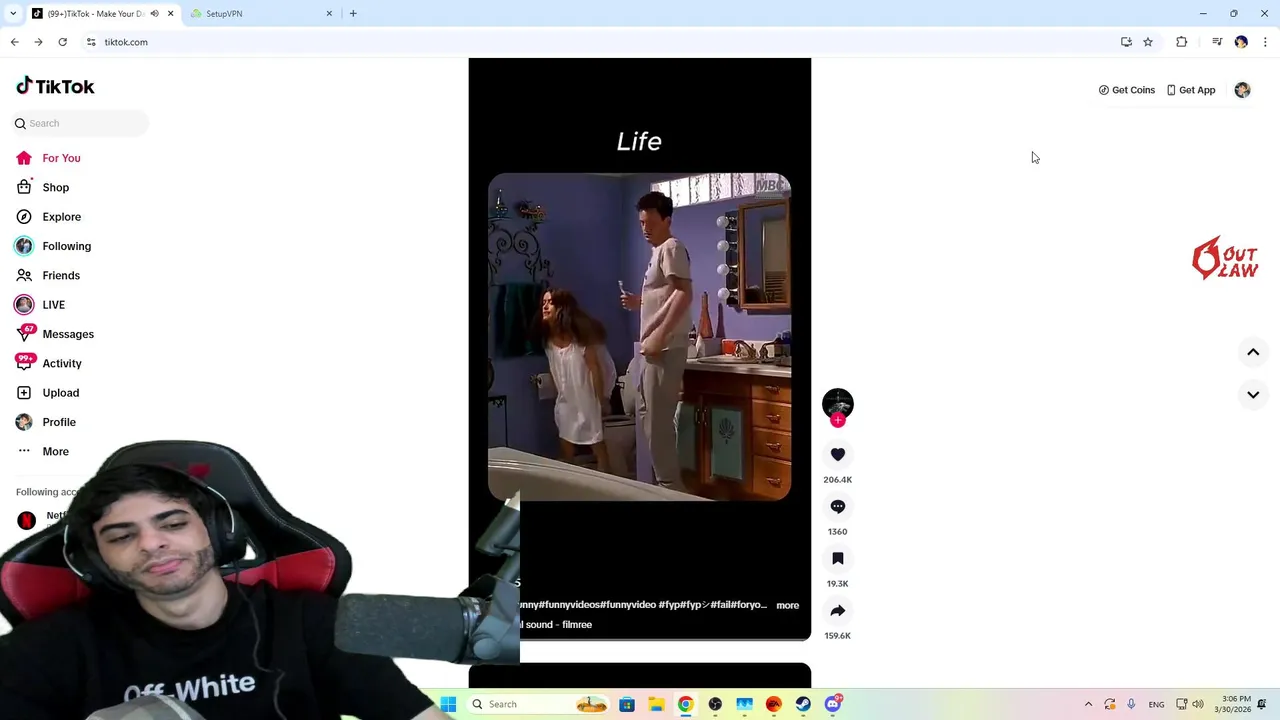
Task: Go to previous video with up chevron
Action: (x=1253, y=352)
